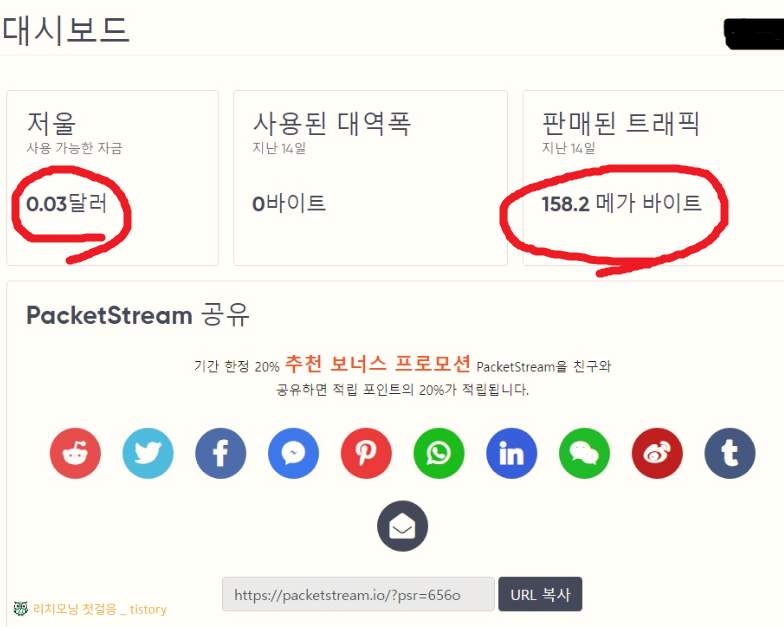Select the packetstream.io referral URL field
784x627 pixels.
(x=358, y=594)
